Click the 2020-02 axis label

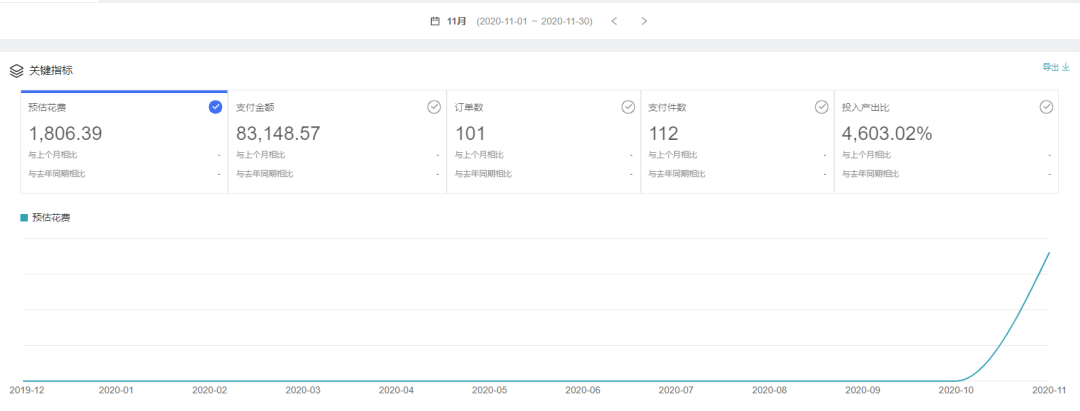point(209,390)
